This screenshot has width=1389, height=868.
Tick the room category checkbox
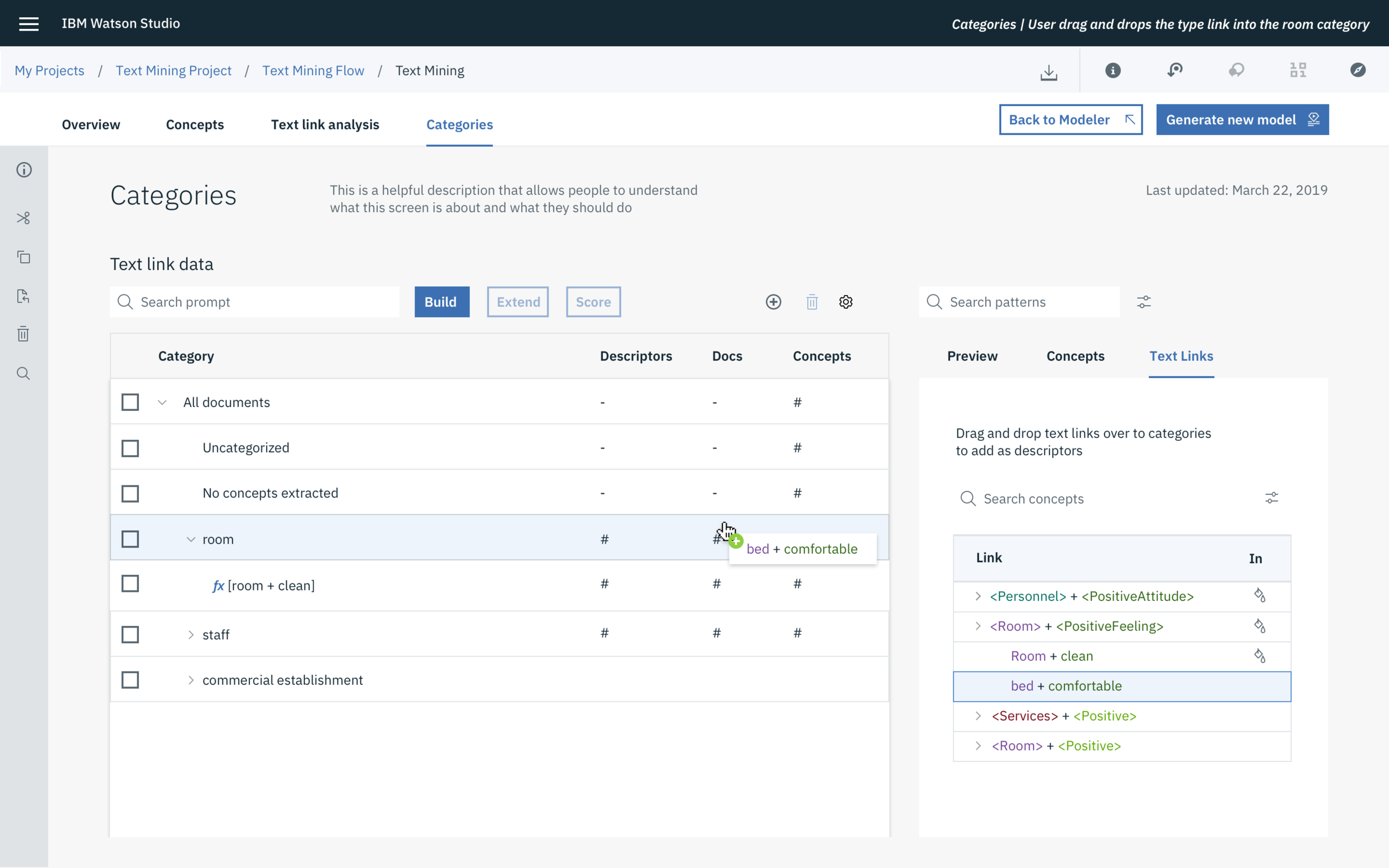coord(131,539)
